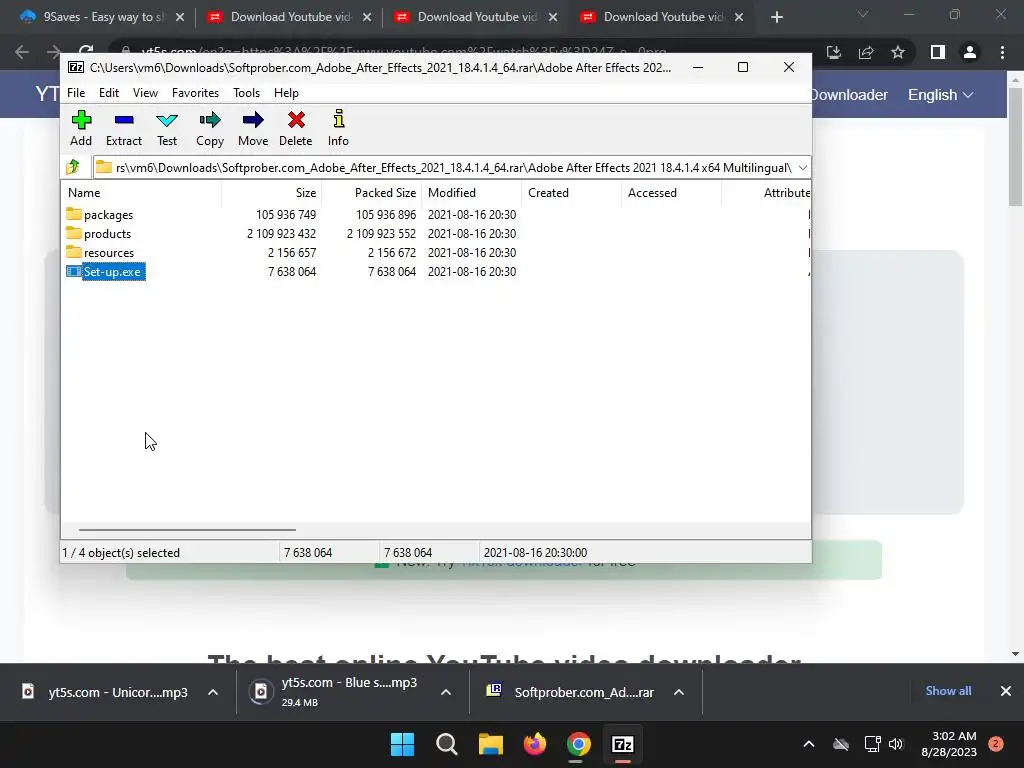Sort by Packed Size column header
Screen dimensions: 1024x768
click(x=372, y=193)
